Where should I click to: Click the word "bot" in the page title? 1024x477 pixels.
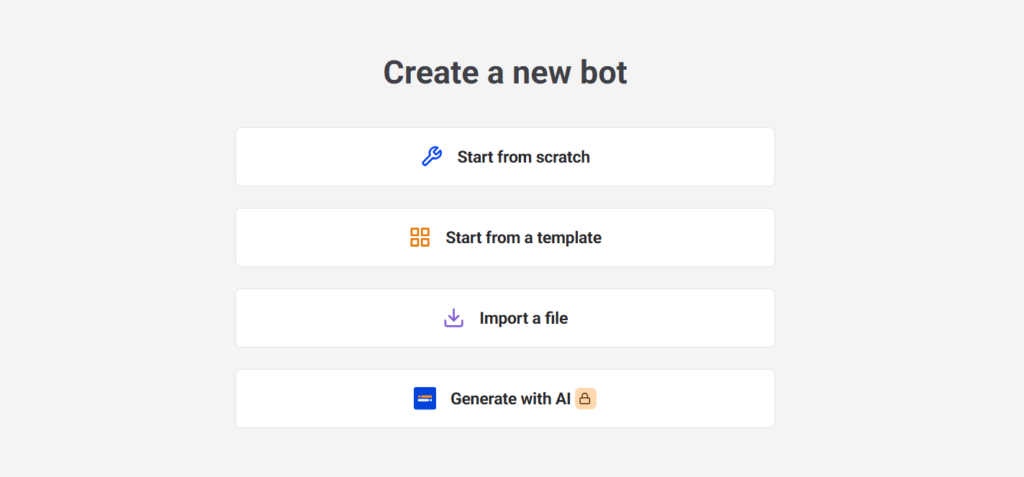coord(600,73)
